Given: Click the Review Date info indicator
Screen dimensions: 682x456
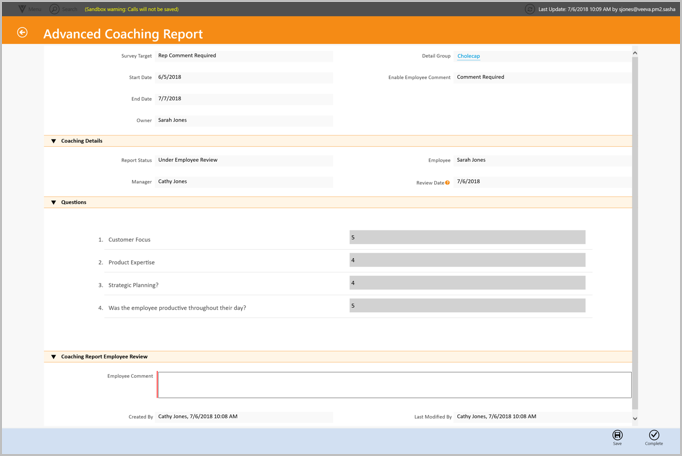Looking at the screenshot, I should click(x=447, y=183).
